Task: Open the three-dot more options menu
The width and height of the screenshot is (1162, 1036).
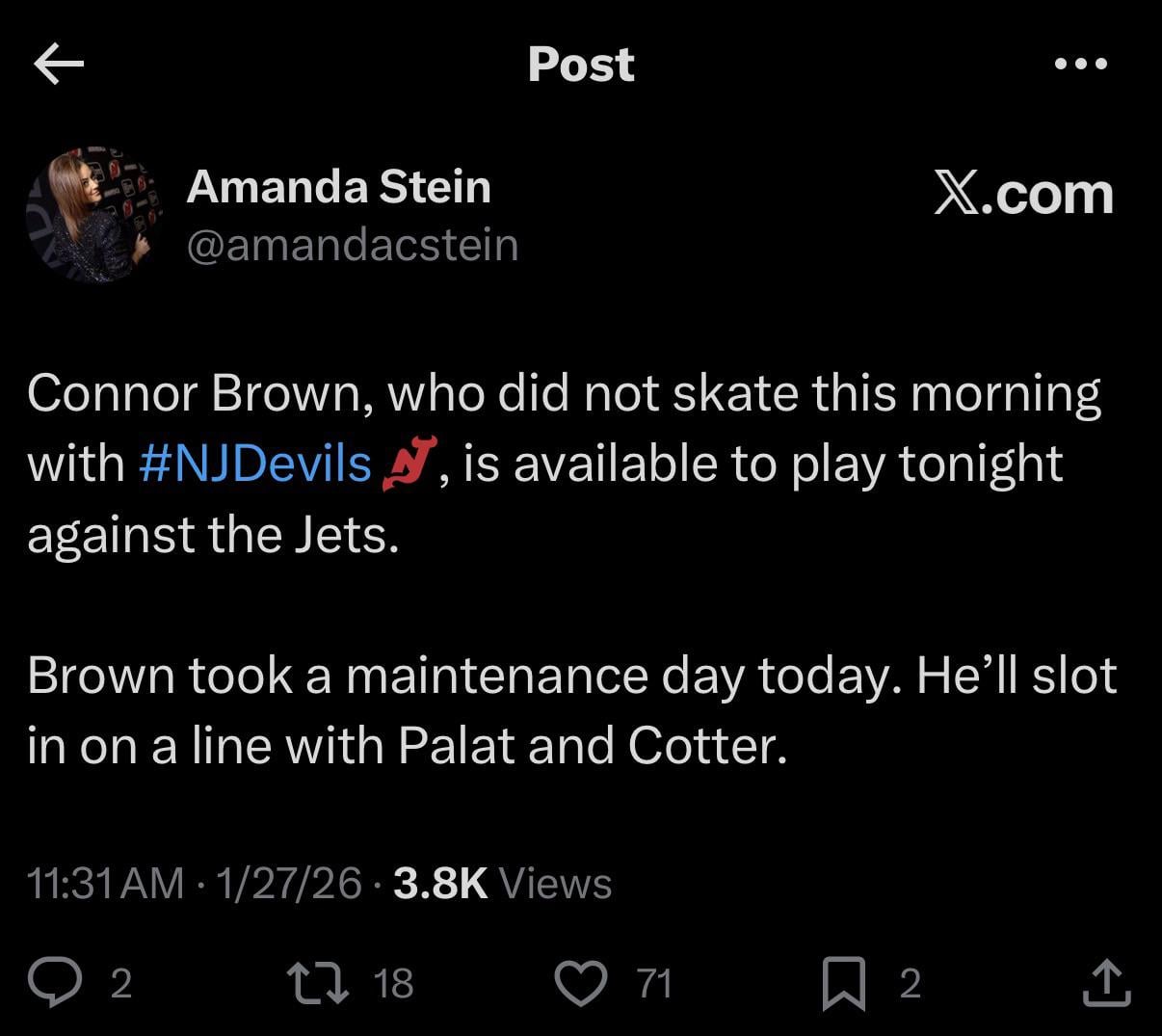Action: pyautogui.click(x=1080, y=65)
